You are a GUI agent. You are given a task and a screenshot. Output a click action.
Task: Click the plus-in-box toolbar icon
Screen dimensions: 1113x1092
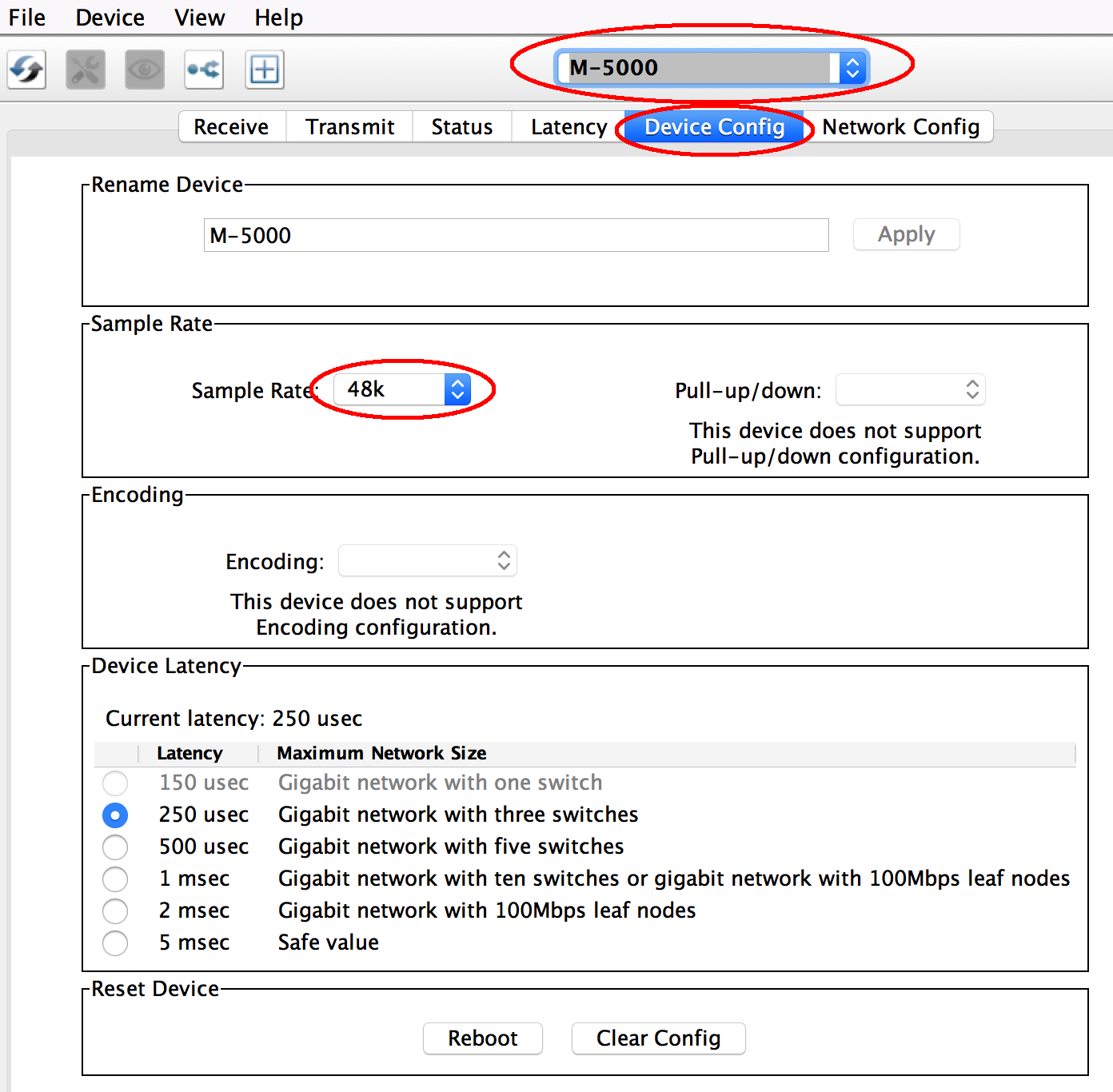265,70
